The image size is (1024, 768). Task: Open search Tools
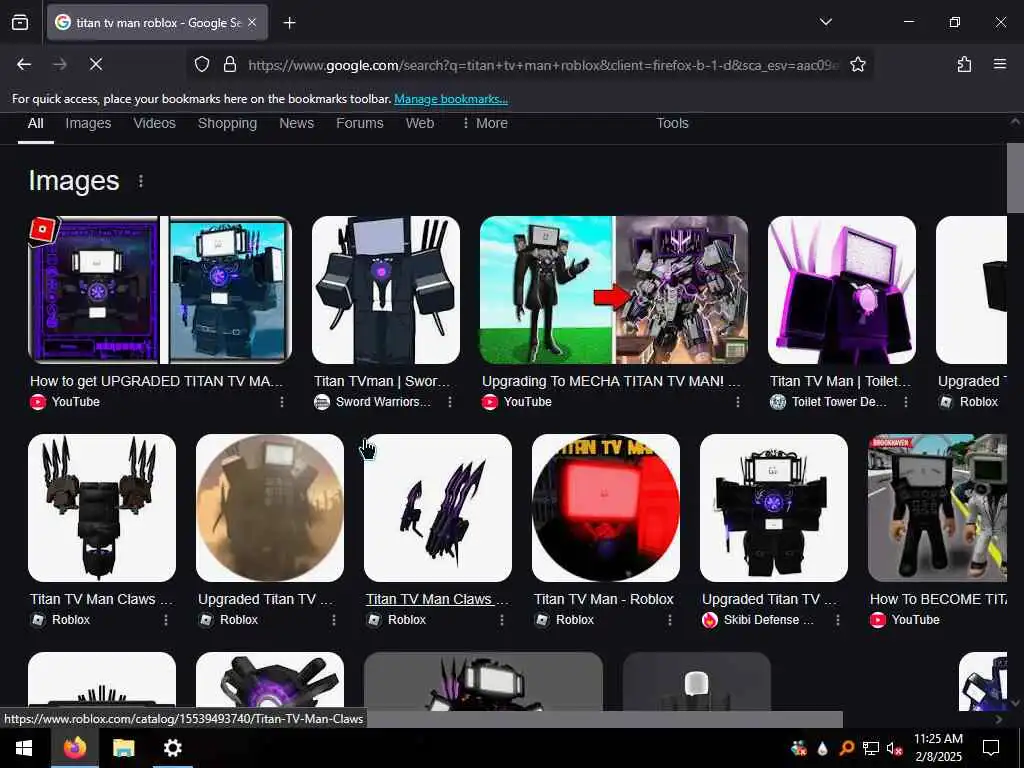click(x=672, y=123)
